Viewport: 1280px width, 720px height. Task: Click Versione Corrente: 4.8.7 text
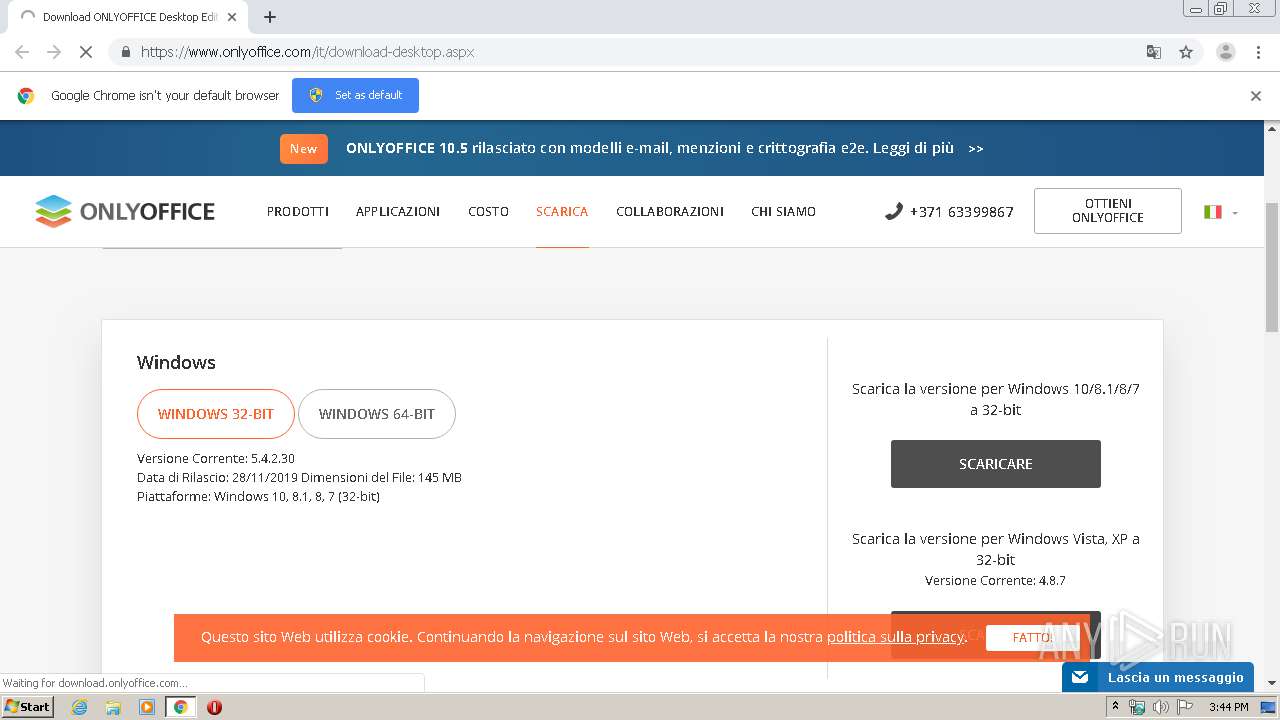point(995,581)
